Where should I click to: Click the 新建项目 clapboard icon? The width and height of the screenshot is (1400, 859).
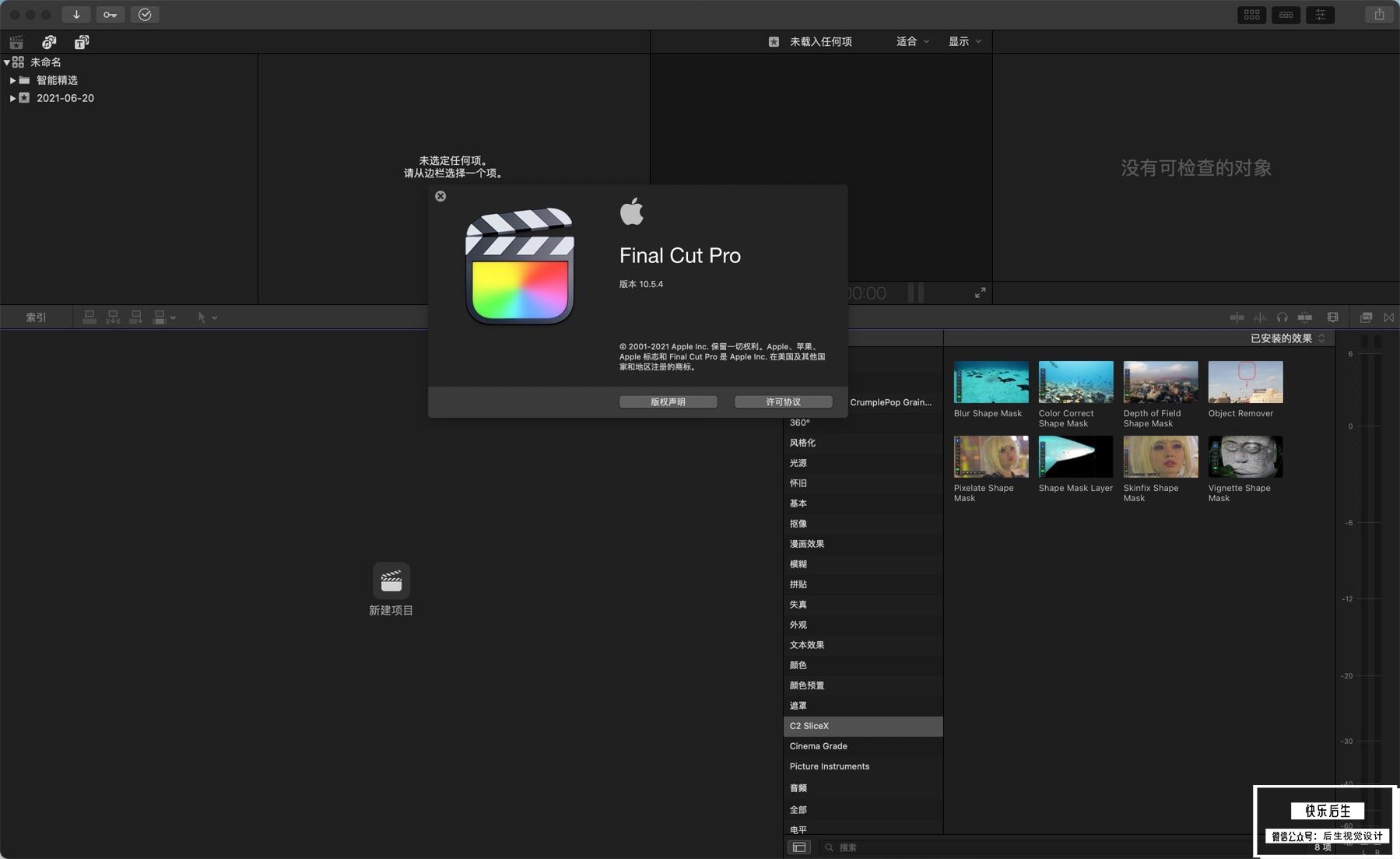[391, 580]
